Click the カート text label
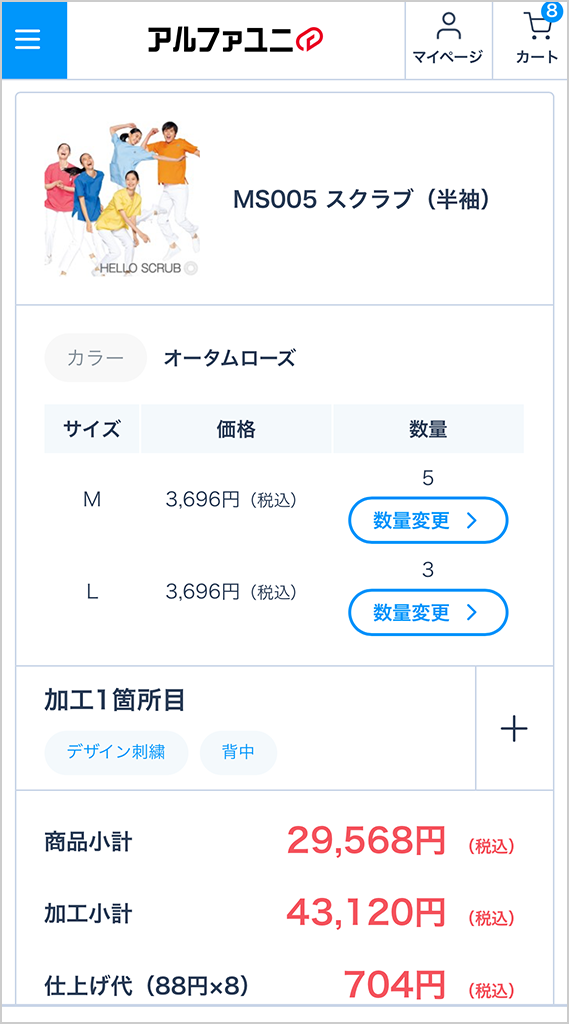The width and height of the screenshot is (569, 1024). pyautogui.click(x=537, y=57)
